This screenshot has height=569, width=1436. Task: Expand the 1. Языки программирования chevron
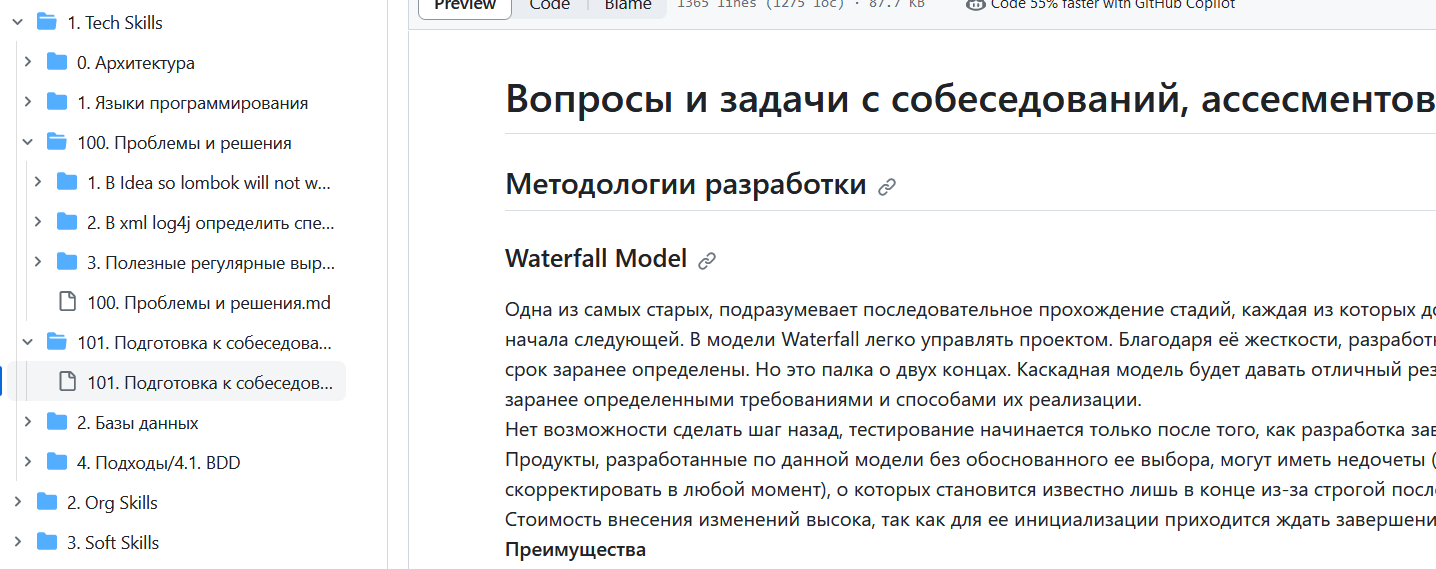(27, 102)
